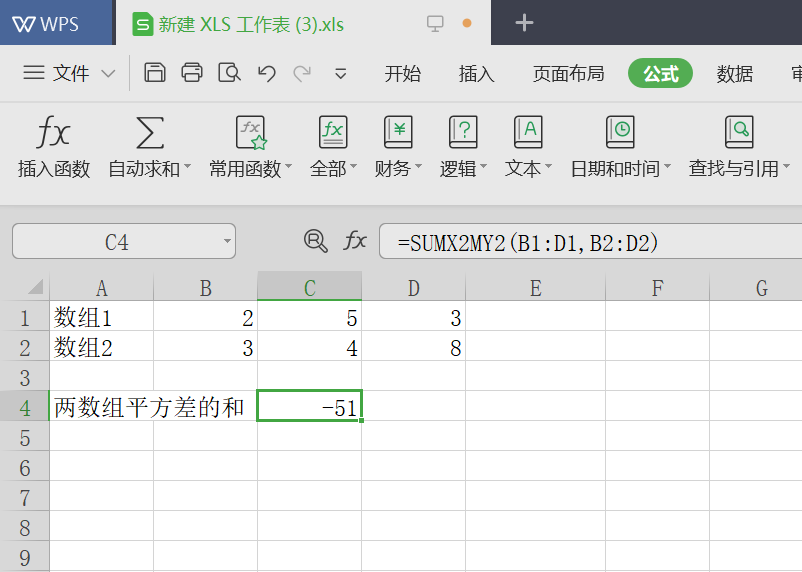The image size is (802, 572).
Task: Select row 4 header
Action: pyautogui.click(x=25, y=408)
